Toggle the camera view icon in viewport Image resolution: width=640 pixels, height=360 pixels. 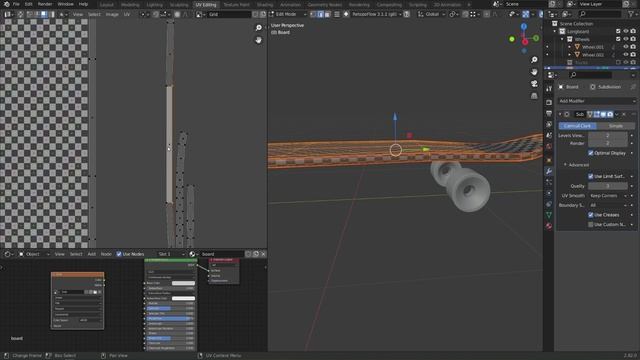coord(534,84)
